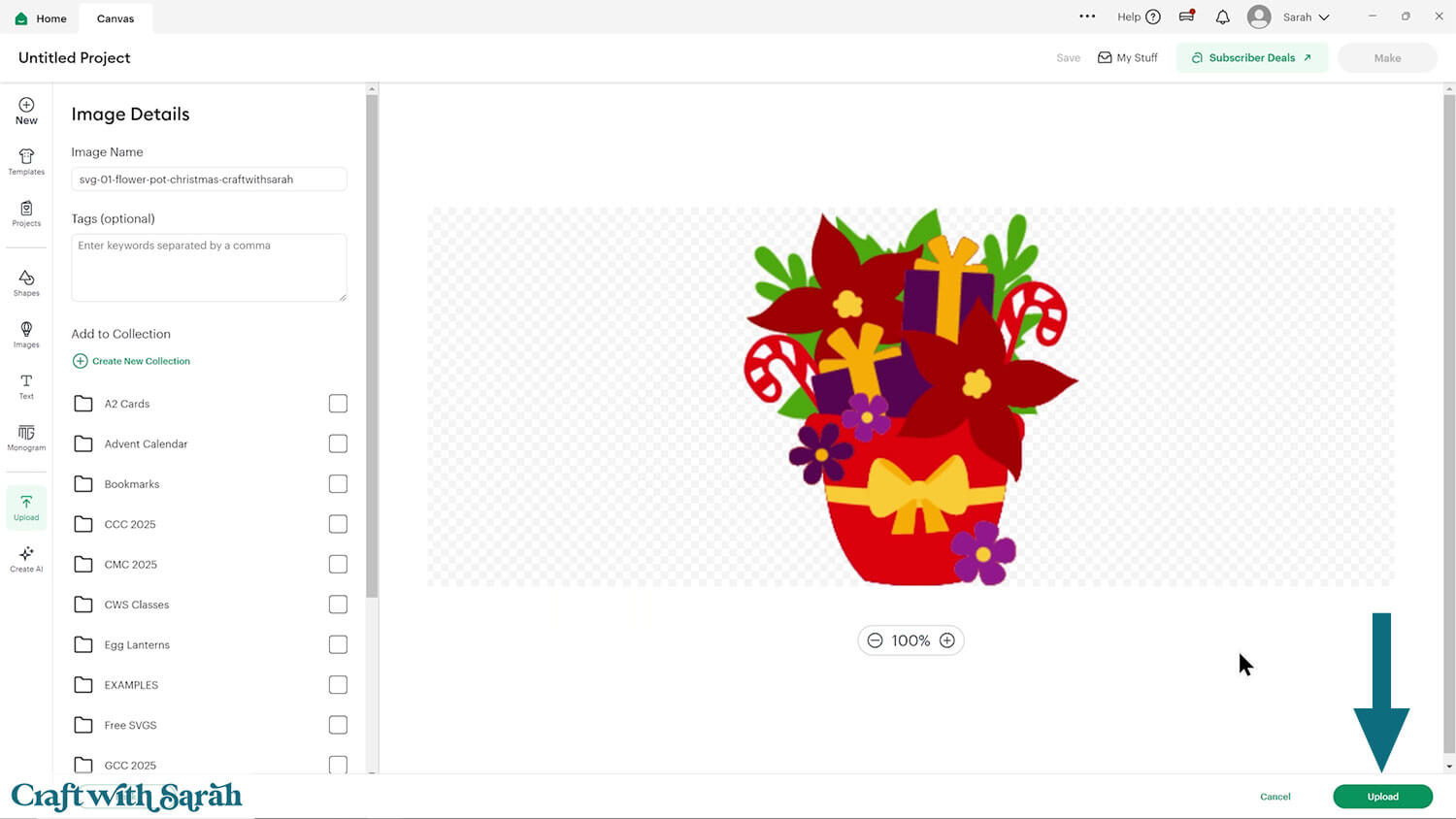Open the Shapes tool
The image size is (1456, 819).
[26, 283]
